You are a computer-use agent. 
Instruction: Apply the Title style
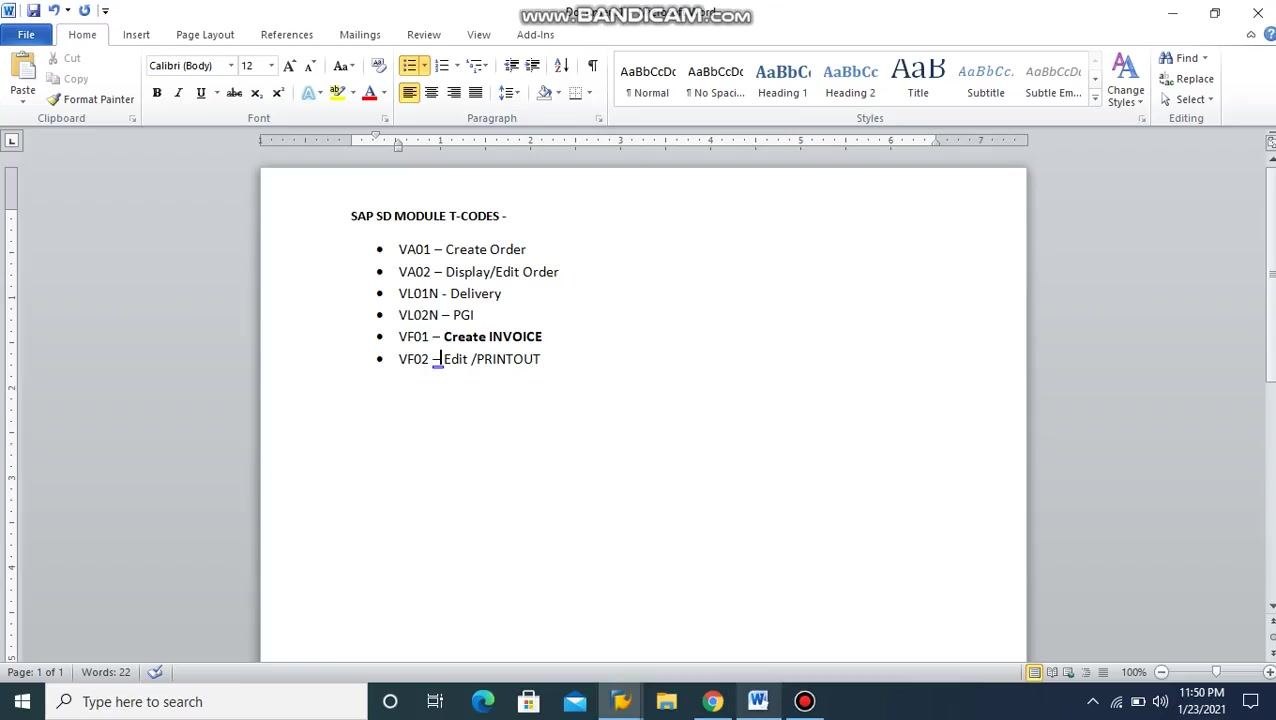pos(918,80)
